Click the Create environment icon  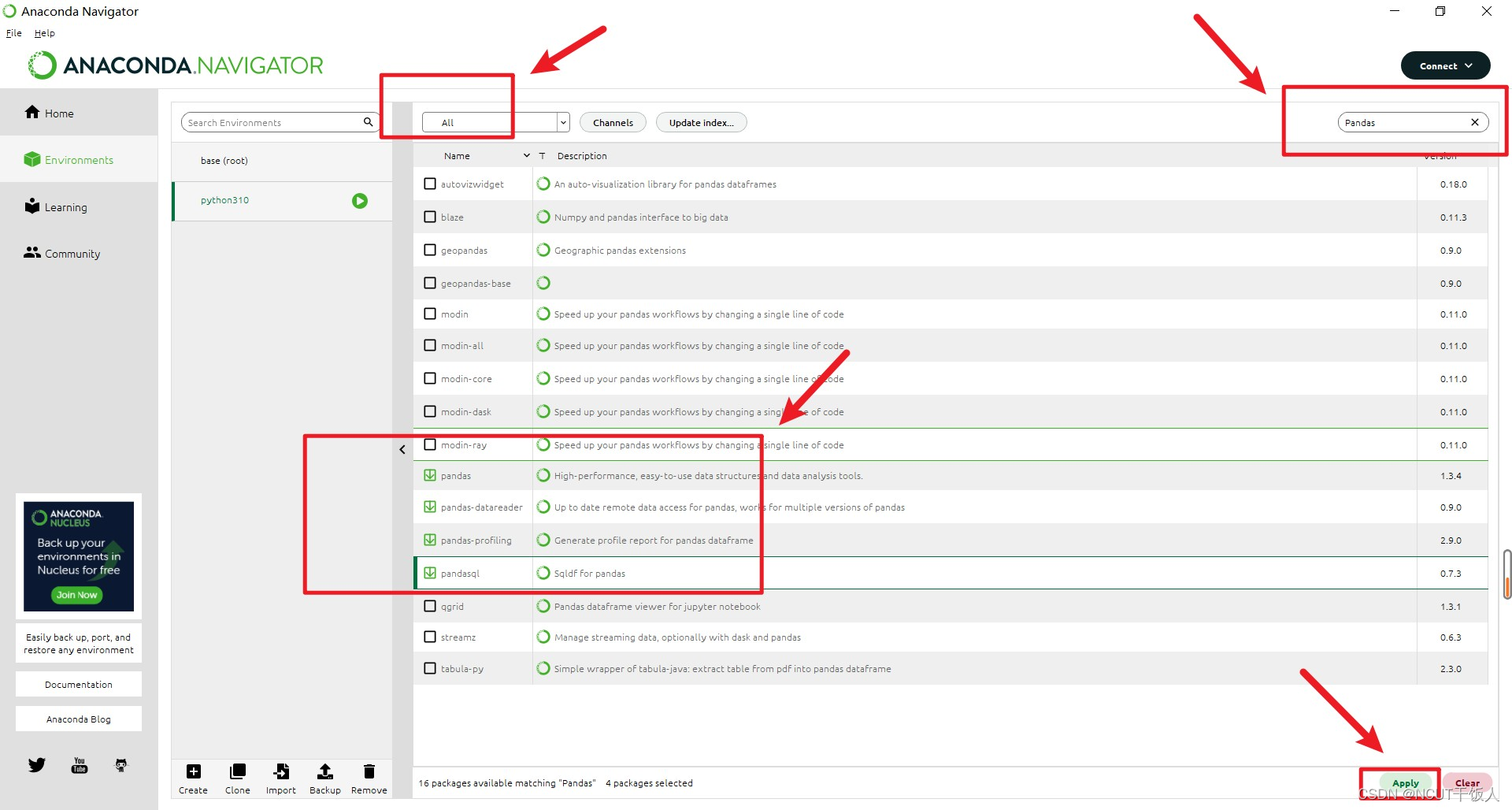194,771
